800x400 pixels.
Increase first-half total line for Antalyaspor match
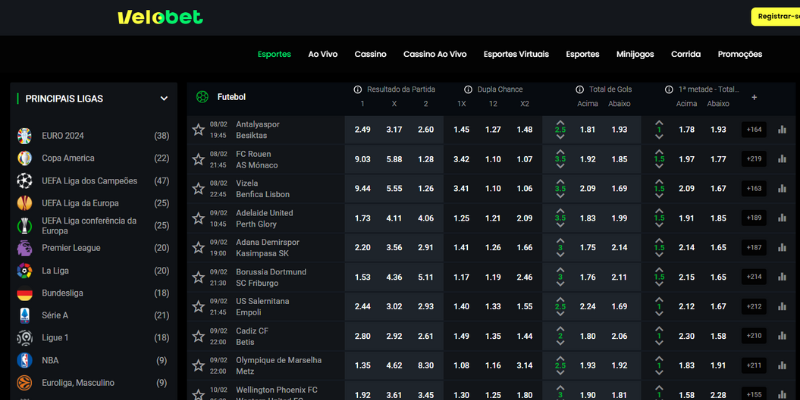coord(659,122)
